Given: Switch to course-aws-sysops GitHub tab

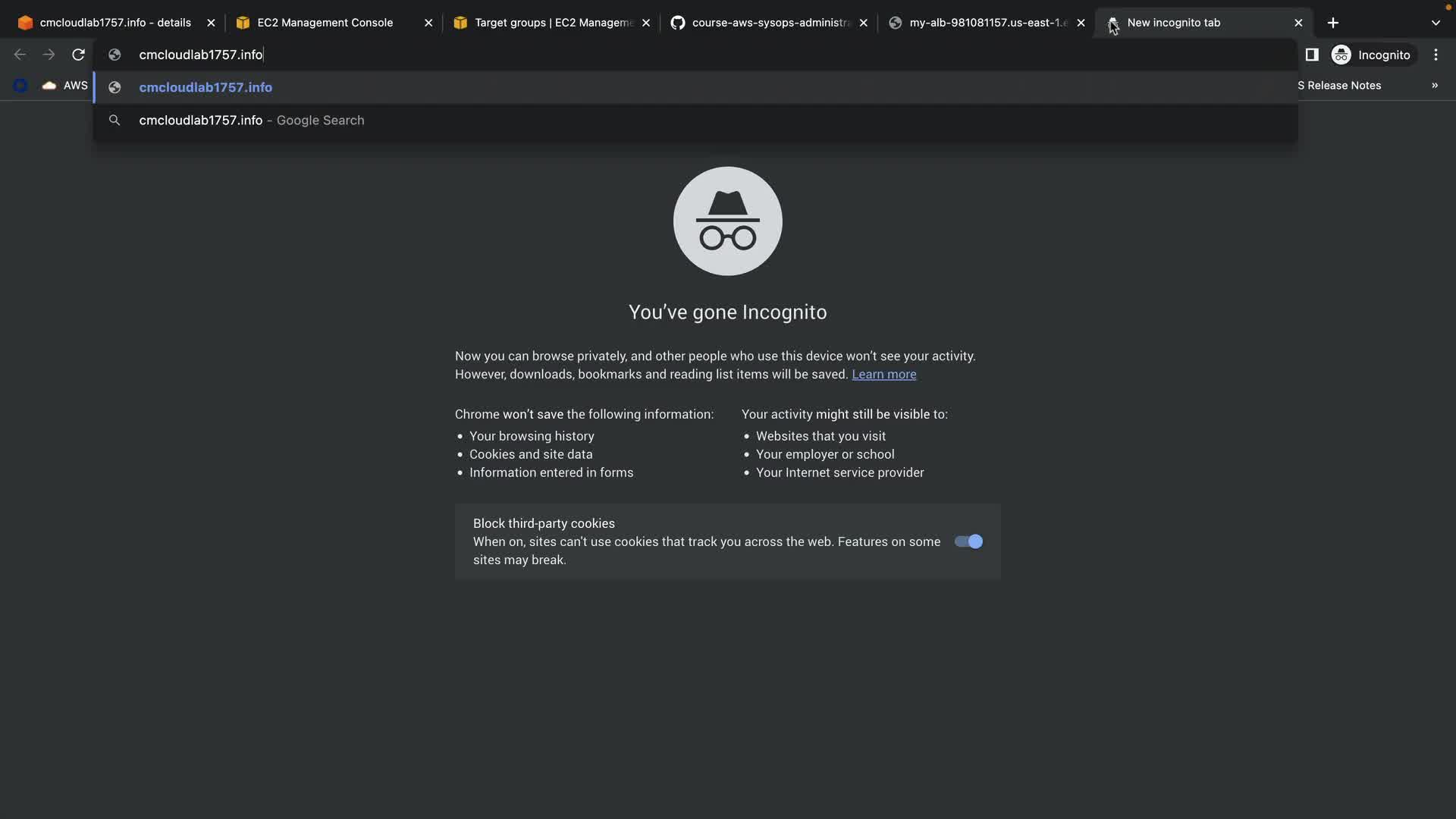Looking at the screenshot, I should (x=770, y=23).
